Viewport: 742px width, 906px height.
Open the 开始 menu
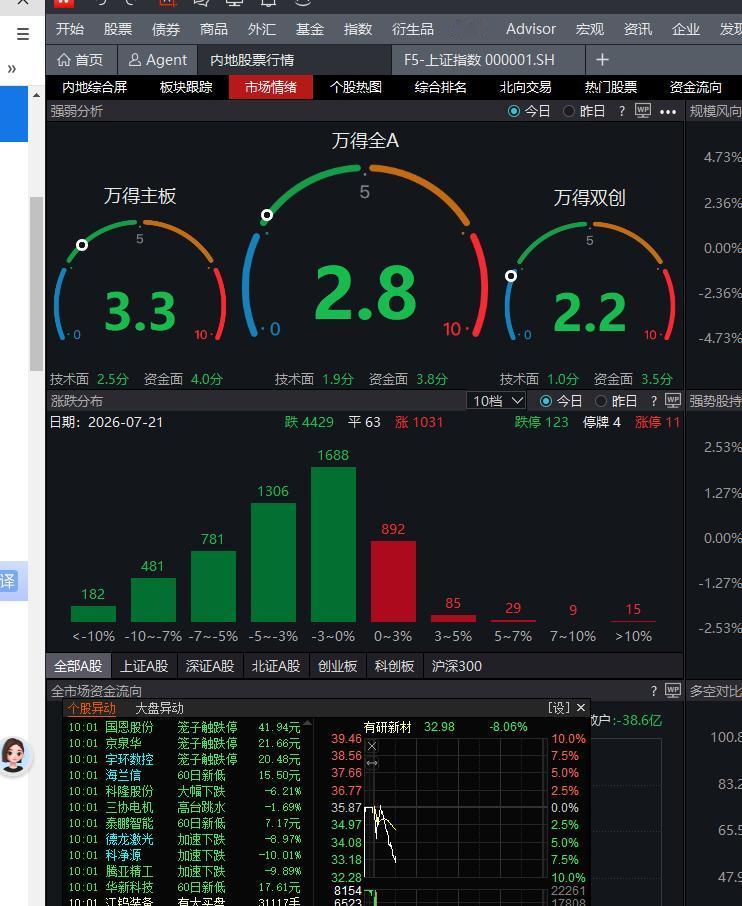pos(70,29)
